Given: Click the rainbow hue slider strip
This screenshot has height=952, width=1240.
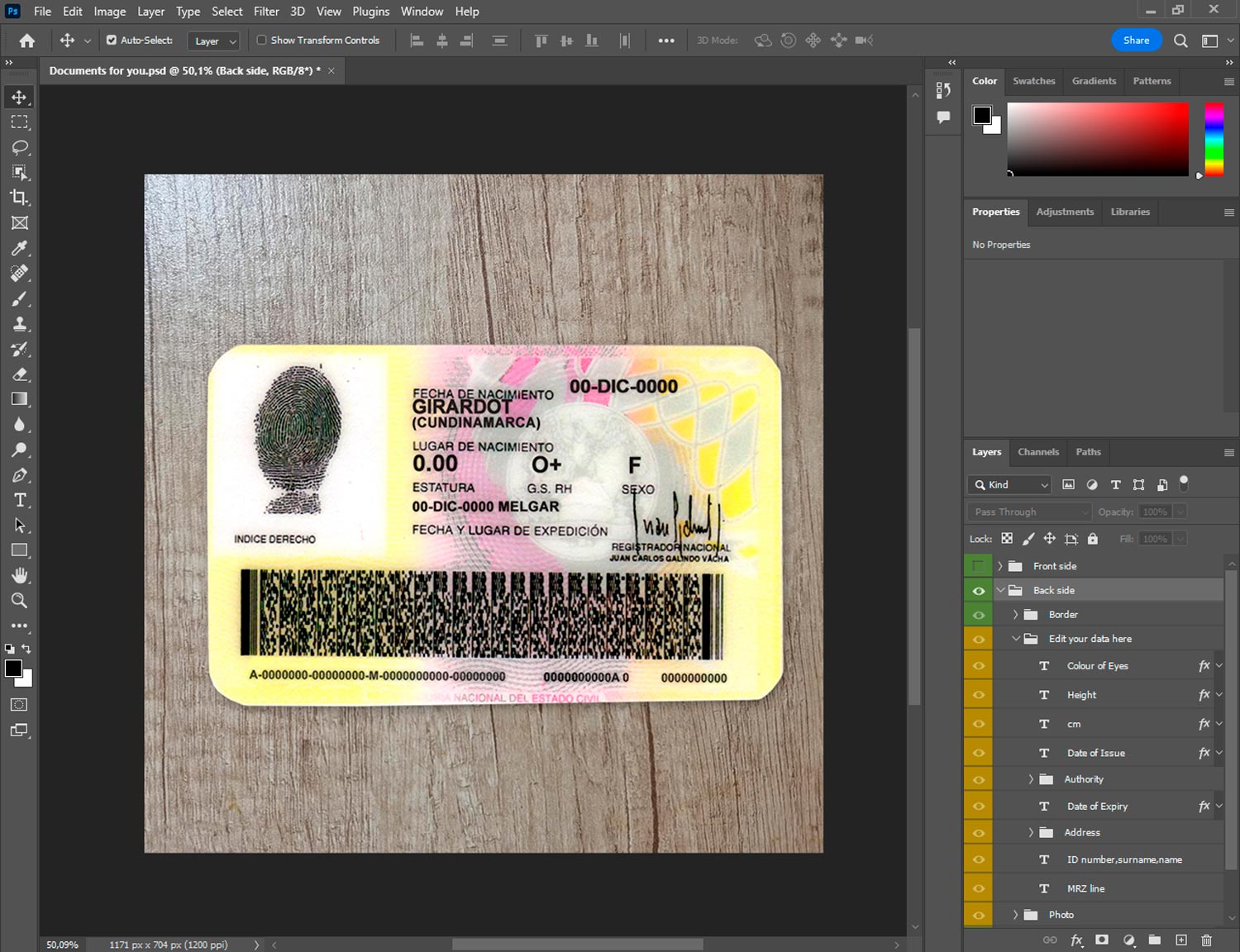Looking at the screenshot, I should (1213, 139).
